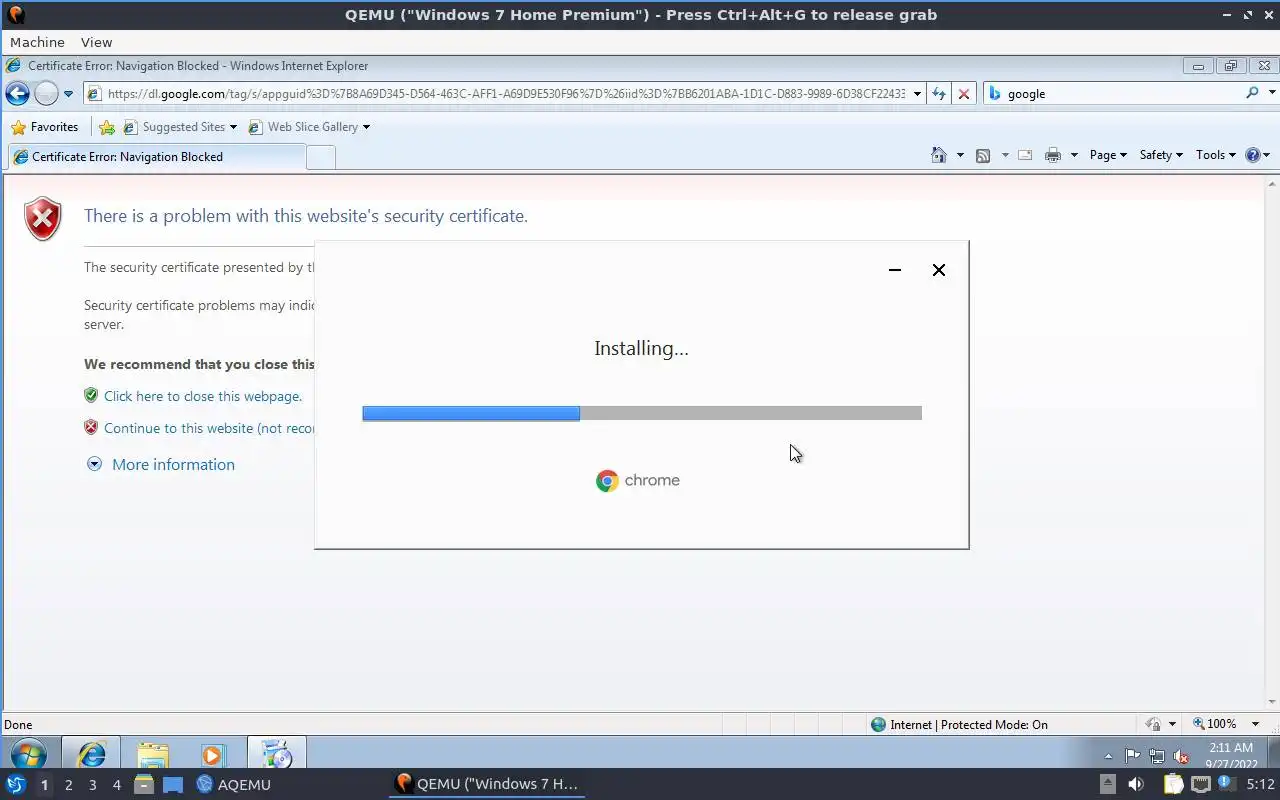
Task: Open the Tools menu
Action: 1215,155
